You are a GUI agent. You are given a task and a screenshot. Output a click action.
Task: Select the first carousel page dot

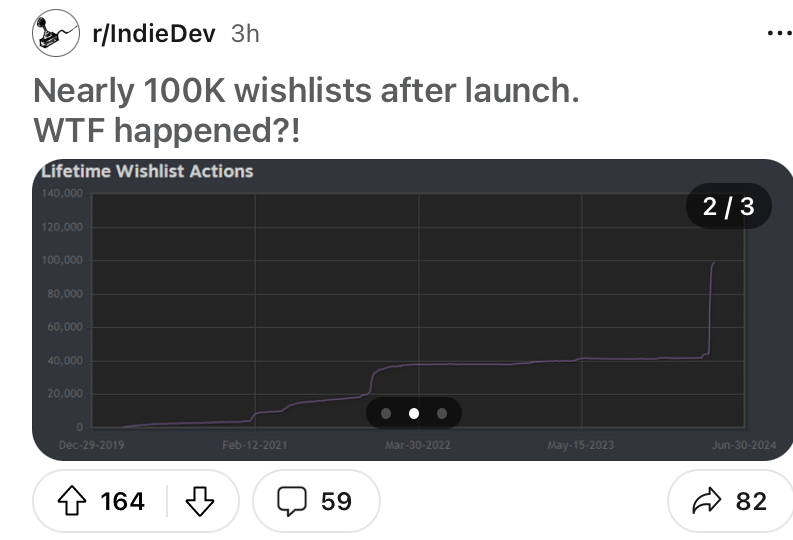[x=386, y=412]
